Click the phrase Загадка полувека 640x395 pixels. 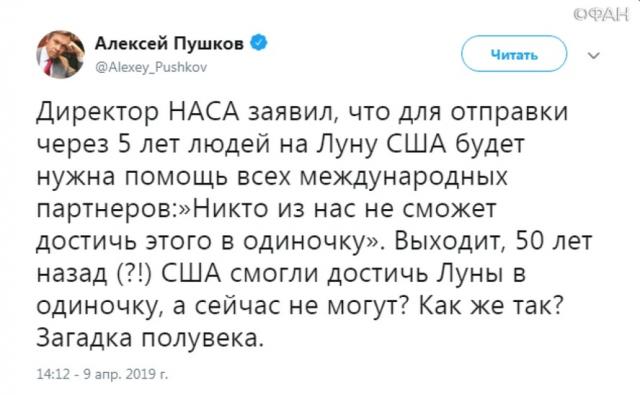[x=150, y=338]
